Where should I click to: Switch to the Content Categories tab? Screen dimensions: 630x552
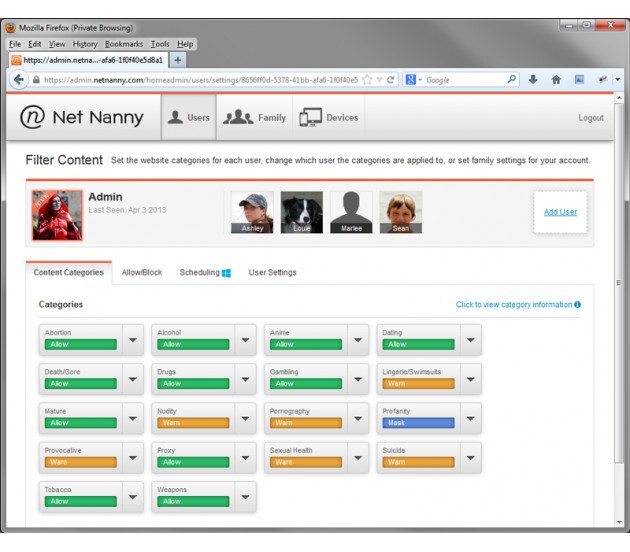(69, 272)
